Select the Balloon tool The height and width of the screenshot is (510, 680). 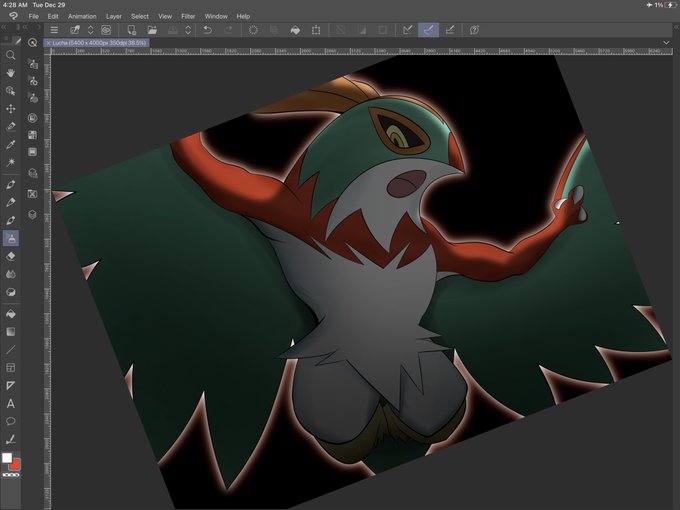point(10,422)
